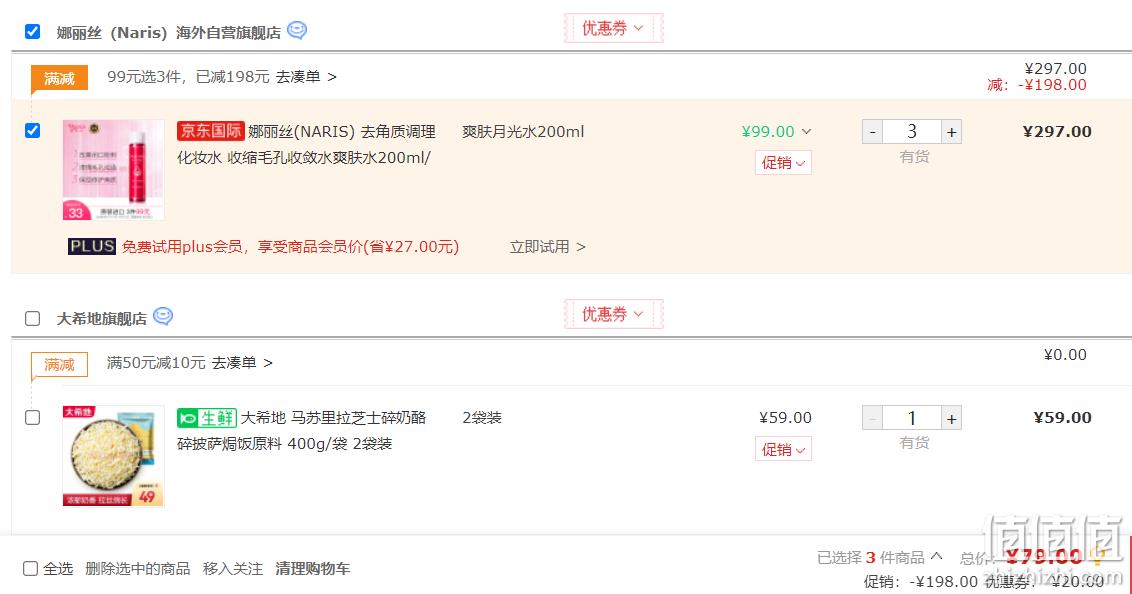1132x594 pixels.
Task: Click the 2袋装 variant text
Action: [482, 418]
